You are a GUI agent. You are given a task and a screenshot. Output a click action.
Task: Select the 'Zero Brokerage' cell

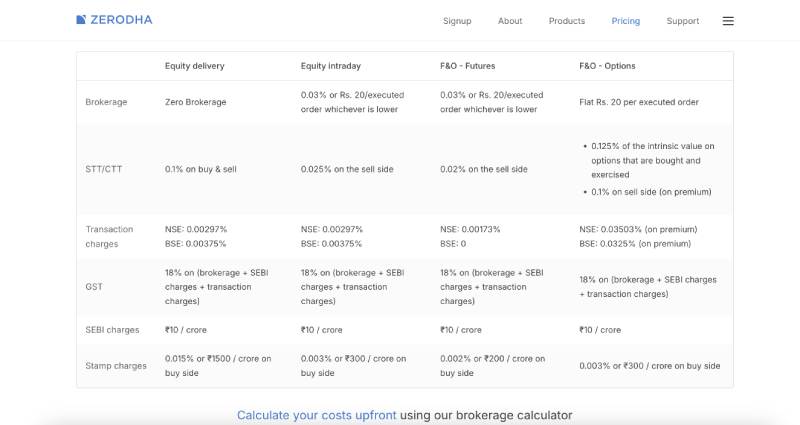tap(195, 102)
